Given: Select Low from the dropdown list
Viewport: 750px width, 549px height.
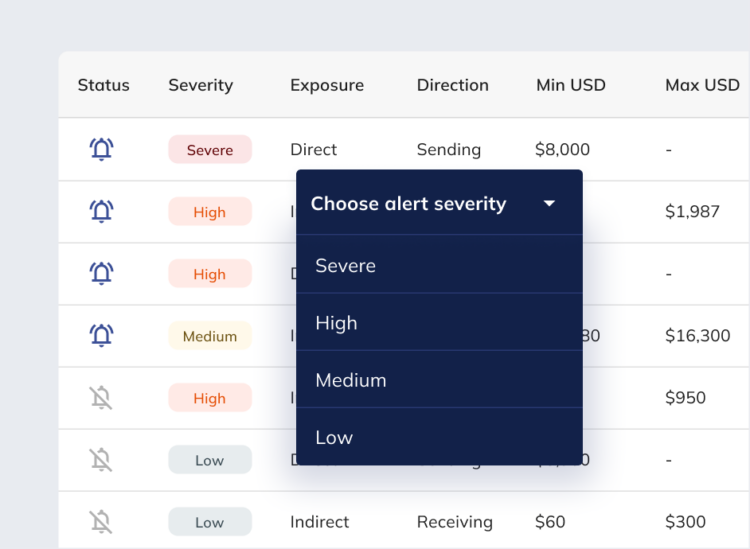Looking at the screenshot, I should tap(334, 437).
